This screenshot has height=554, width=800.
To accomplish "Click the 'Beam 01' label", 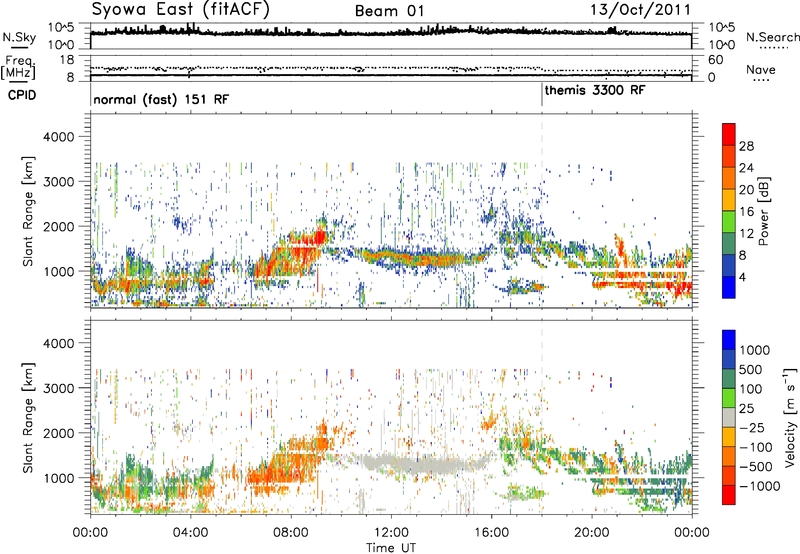I will [389, 11].
